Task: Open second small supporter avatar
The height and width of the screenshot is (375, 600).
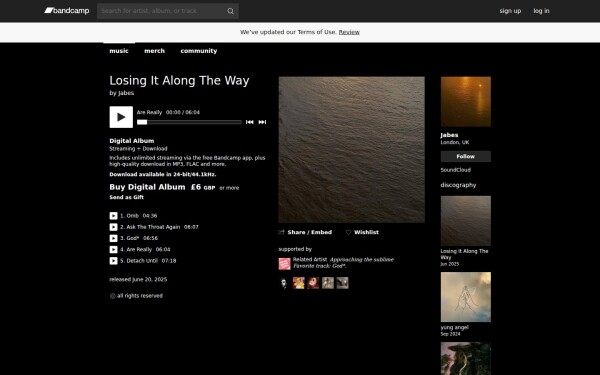Action: [299, 283]
